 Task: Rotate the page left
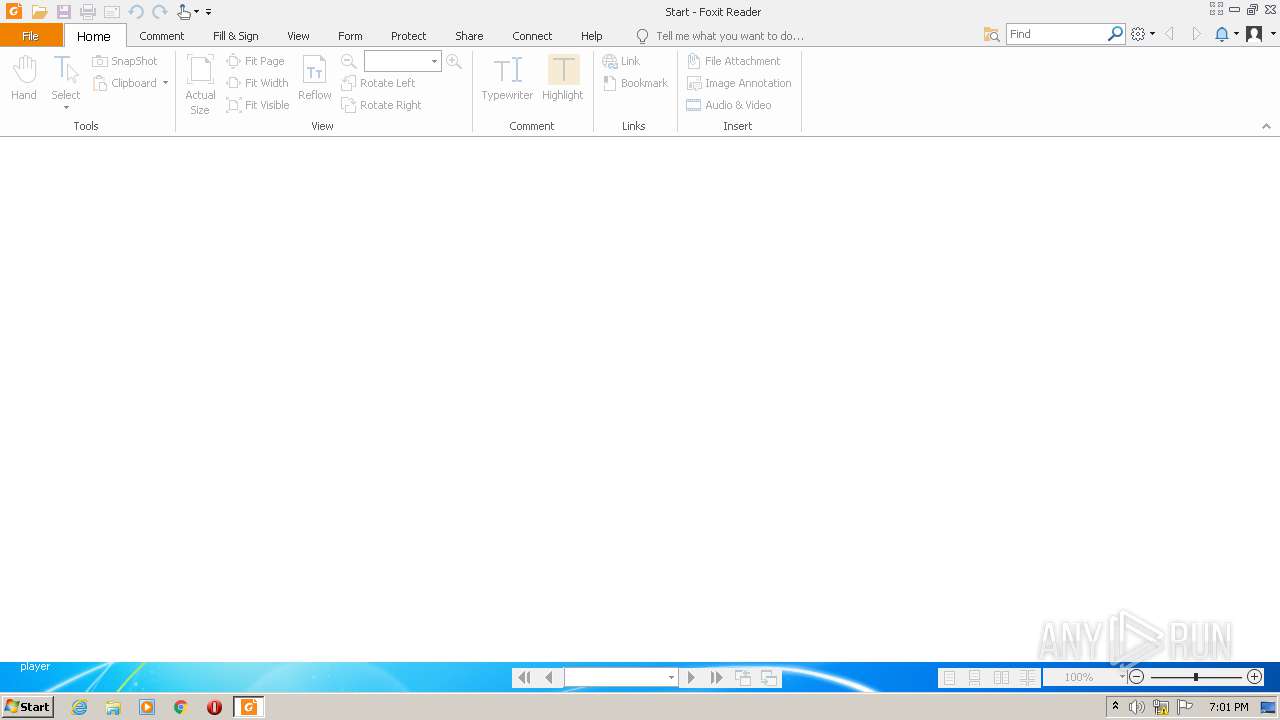[x=378, y=83]
